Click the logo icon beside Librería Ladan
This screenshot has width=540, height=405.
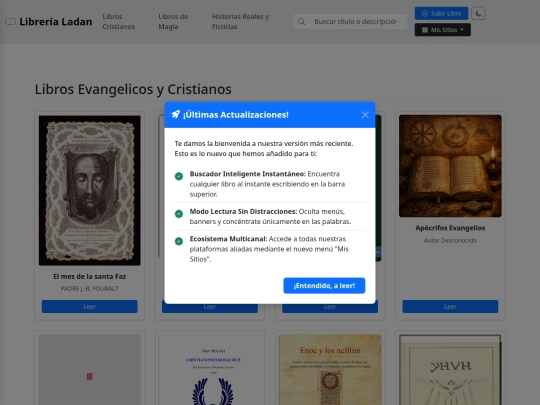click(x=10, y=22)
